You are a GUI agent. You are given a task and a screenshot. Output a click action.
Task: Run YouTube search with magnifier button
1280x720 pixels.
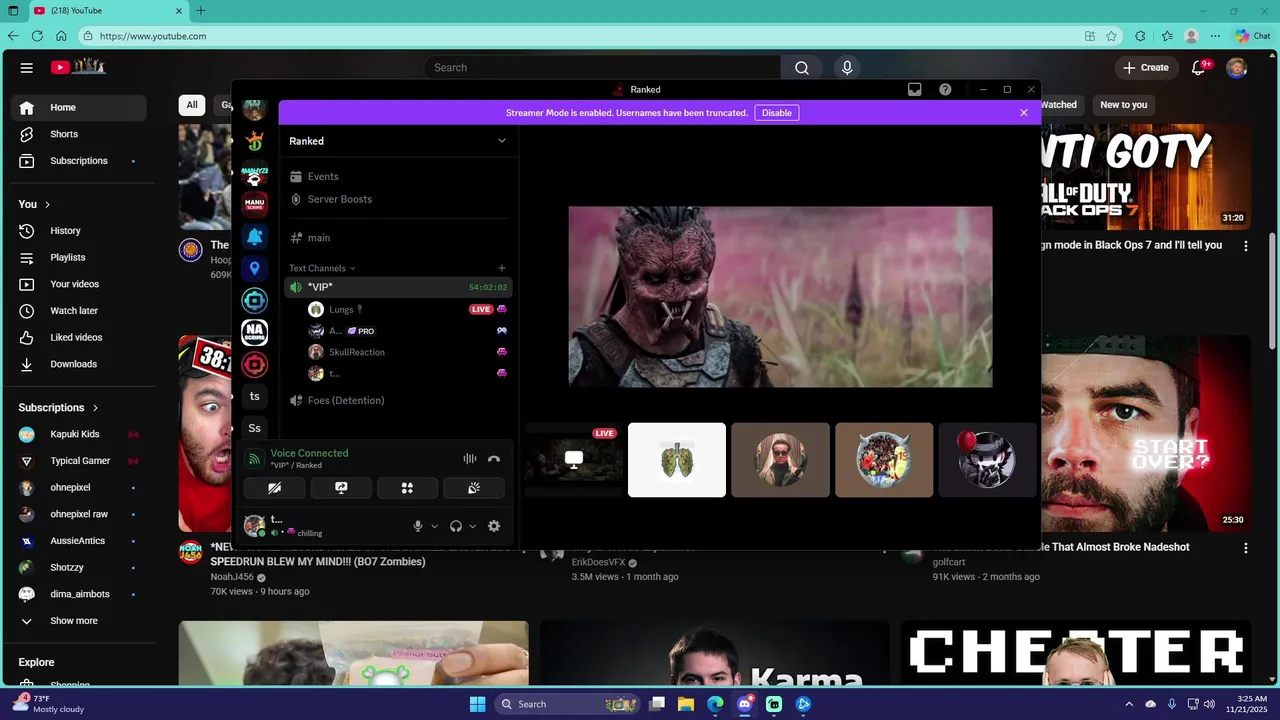tap(802, 68)
